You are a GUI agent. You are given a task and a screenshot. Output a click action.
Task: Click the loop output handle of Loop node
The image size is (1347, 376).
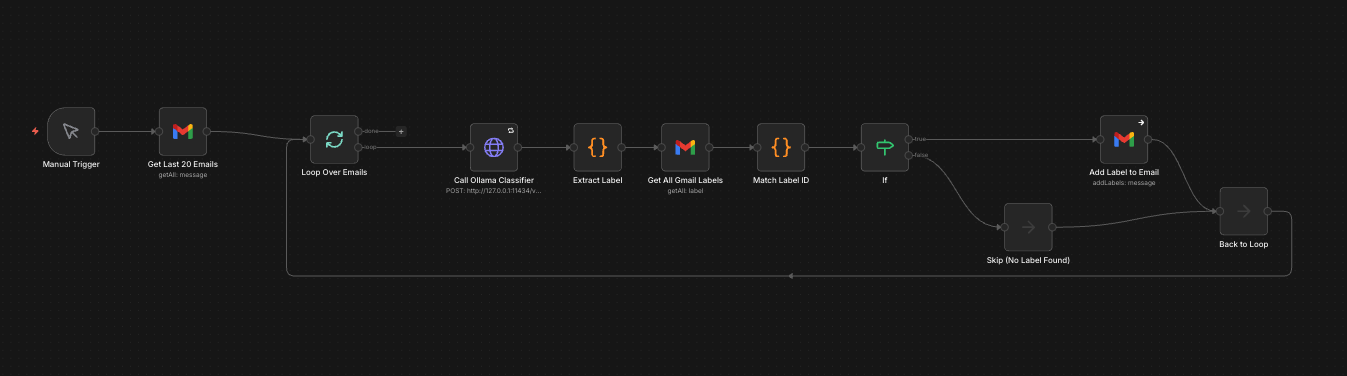[x=358, y=147]
